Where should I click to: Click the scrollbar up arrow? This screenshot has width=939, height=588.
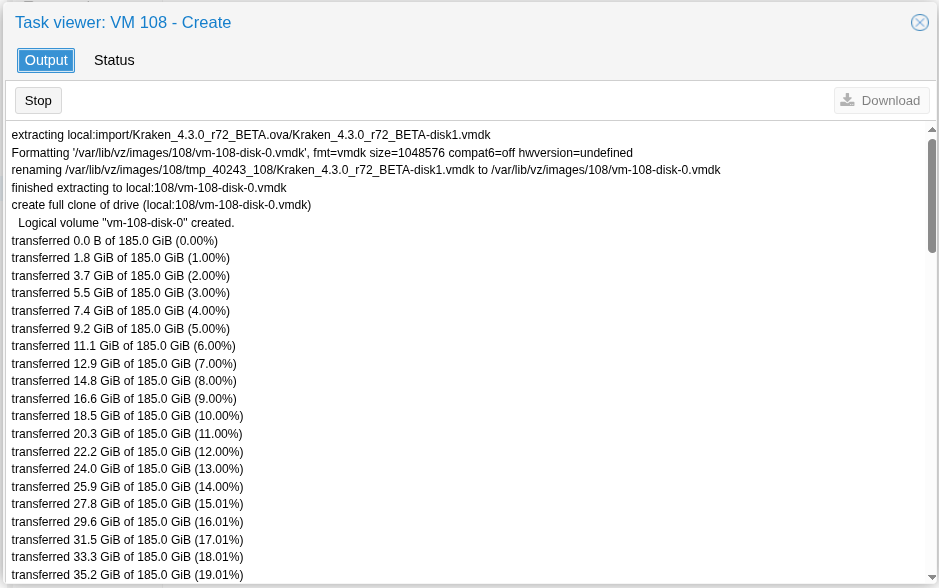coord(931,129)
